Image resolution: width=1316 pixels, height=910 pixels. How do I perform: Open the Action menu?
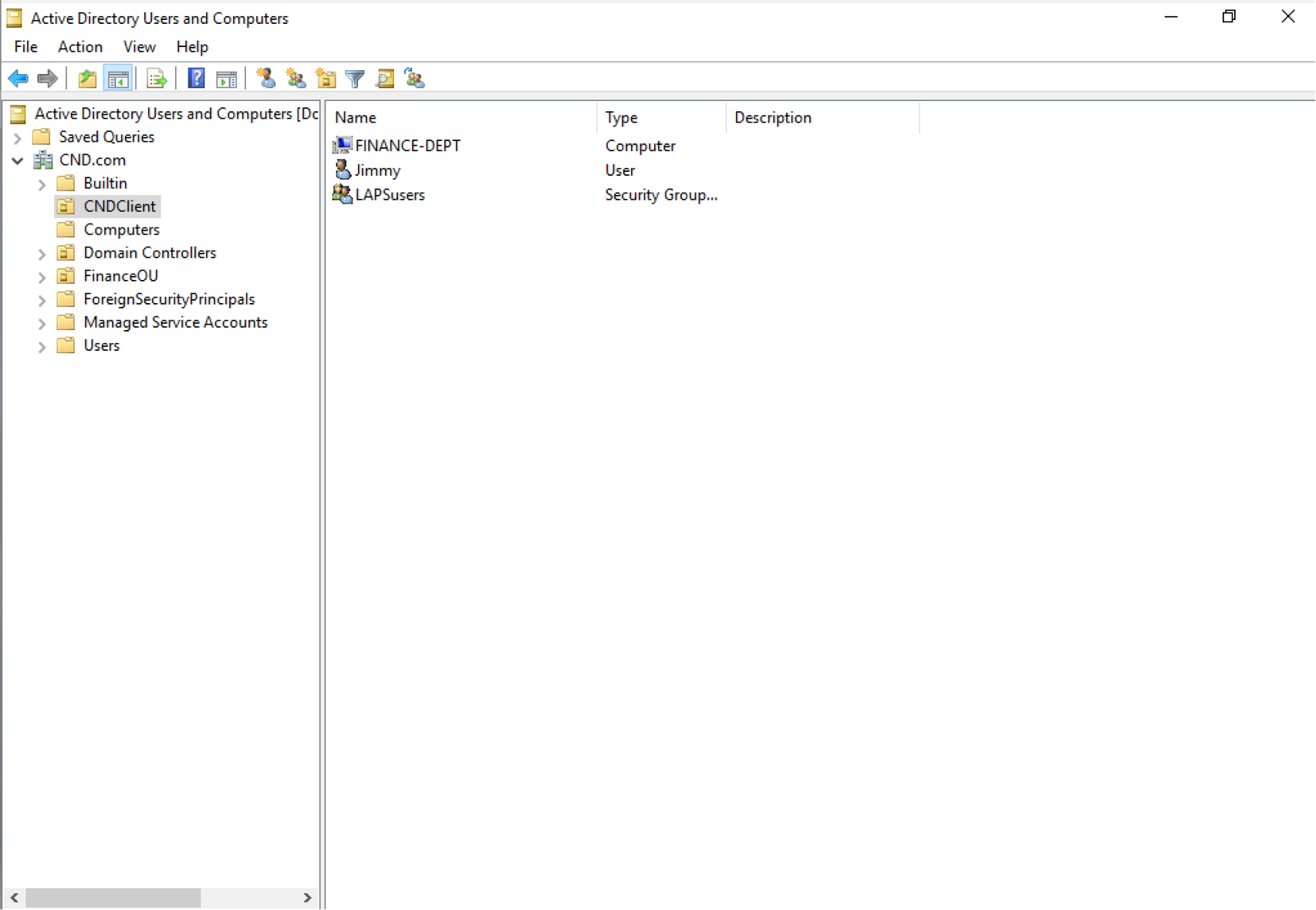tap(79, 47)
